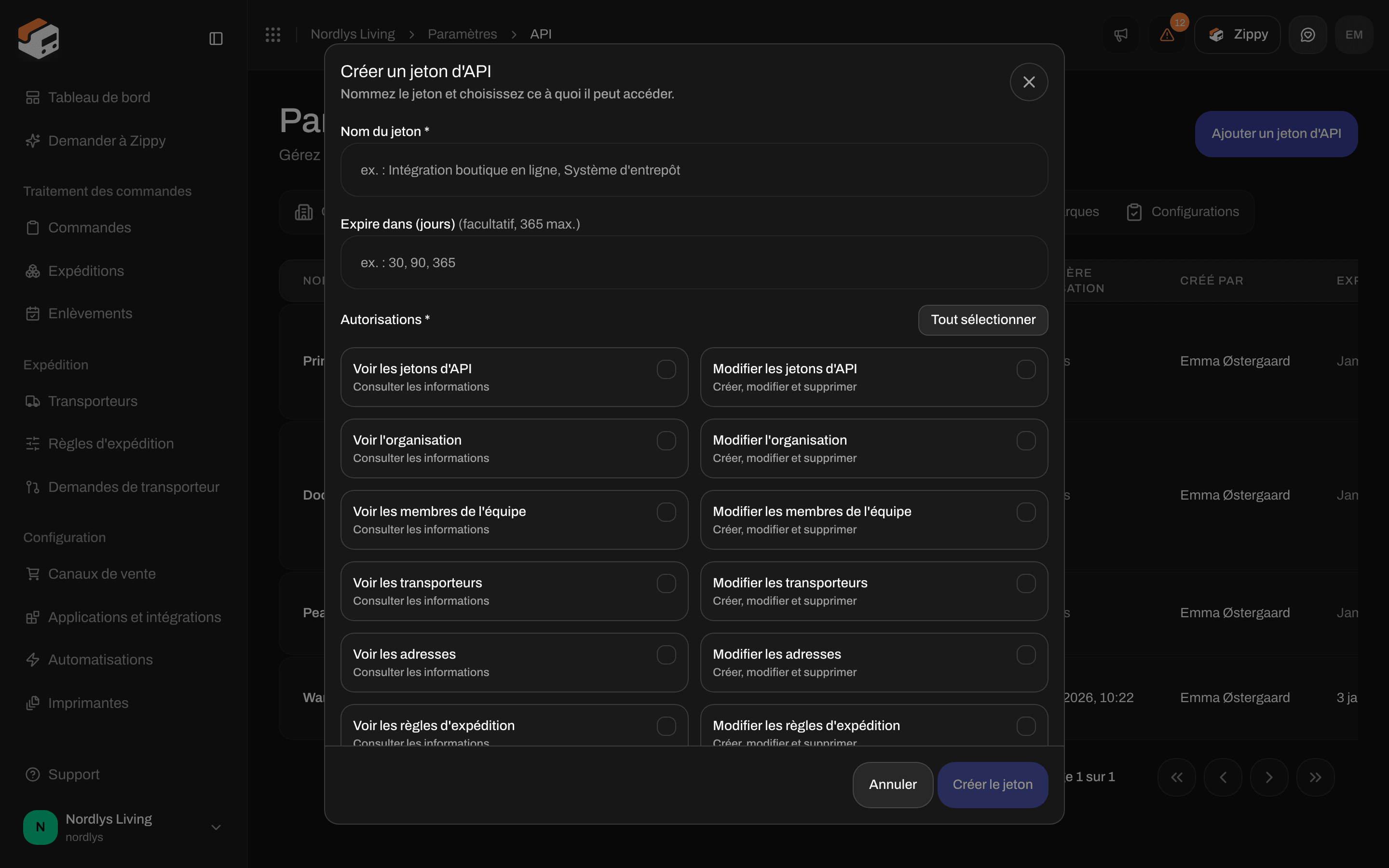Enable Voir les jetons d'API permission

pos(666,369)
